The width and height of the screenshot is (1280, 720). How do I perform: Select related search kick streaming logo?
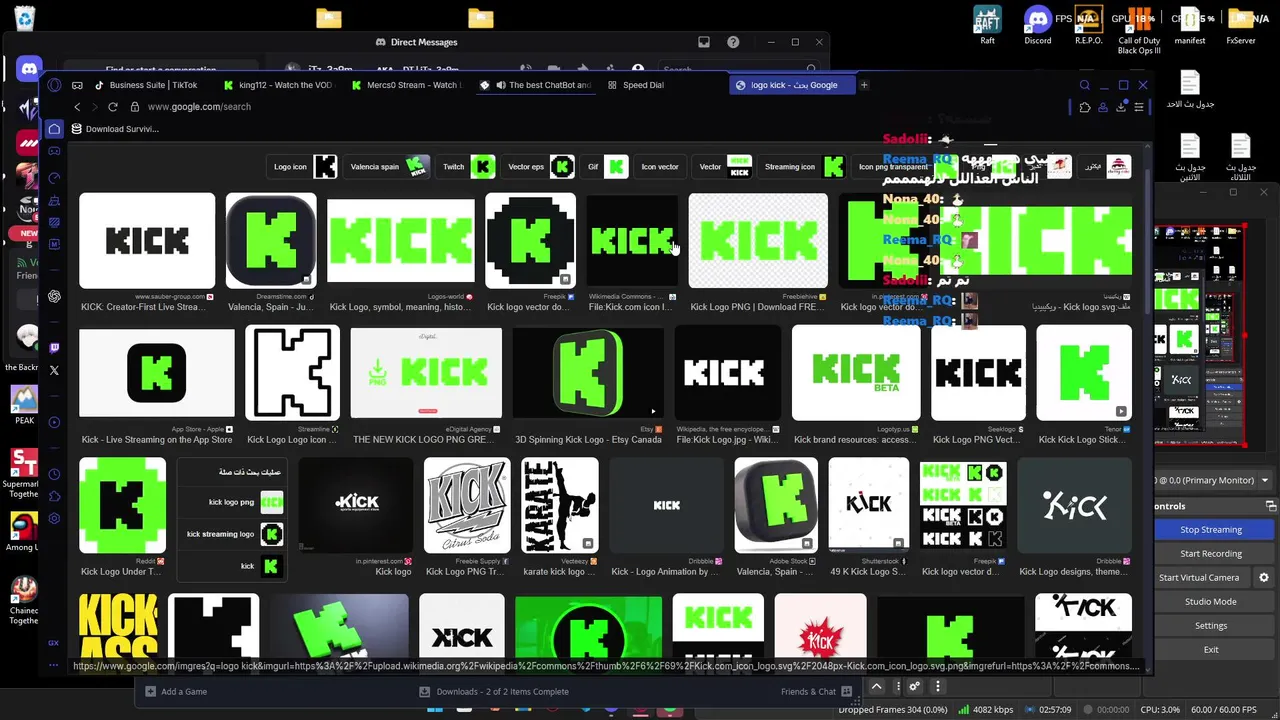point(231,534)
